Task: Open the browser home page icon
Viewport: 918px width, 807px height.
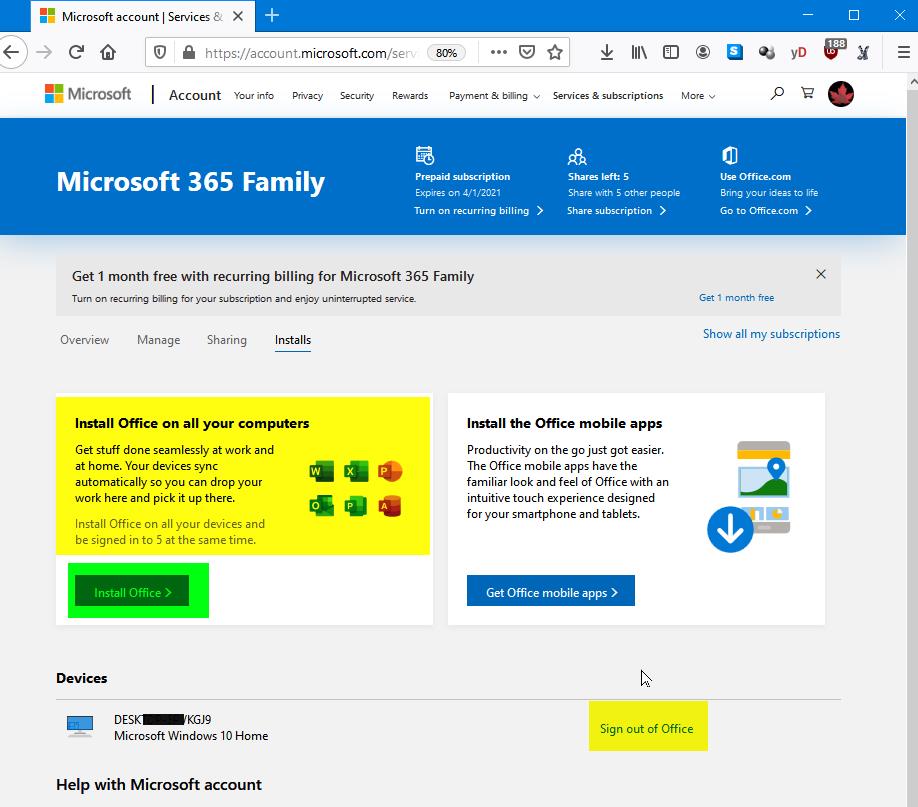Action: point(108,53)
